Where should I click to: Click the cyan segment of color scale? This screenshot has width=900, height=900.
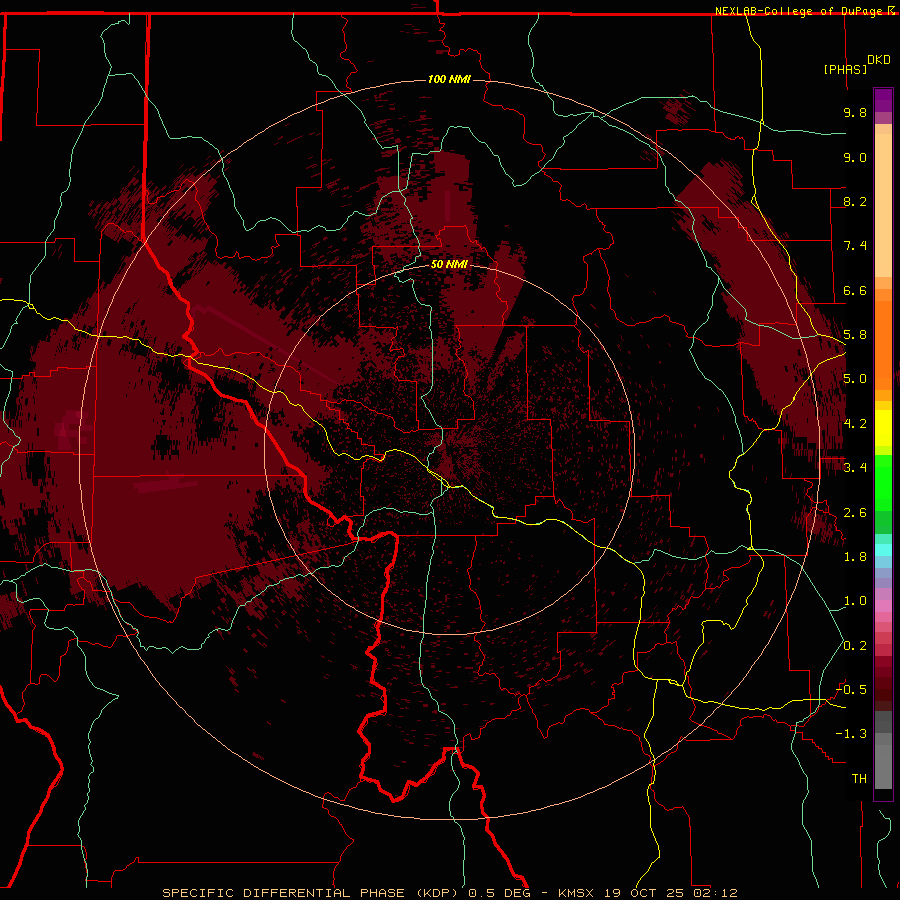(x=883, y=549)
